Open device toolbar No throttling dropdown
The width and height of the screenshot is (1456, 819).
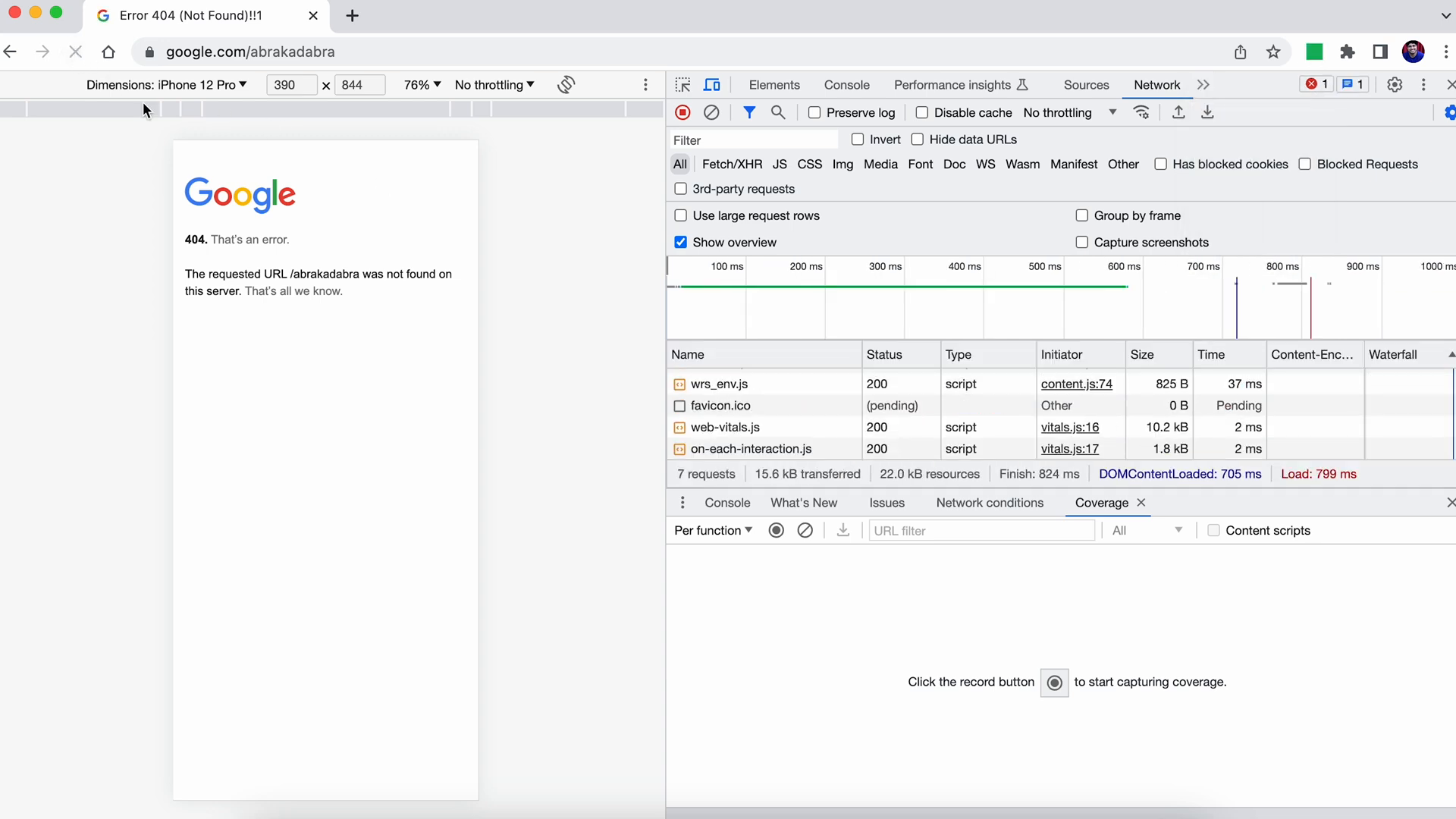tap(494, 85)
